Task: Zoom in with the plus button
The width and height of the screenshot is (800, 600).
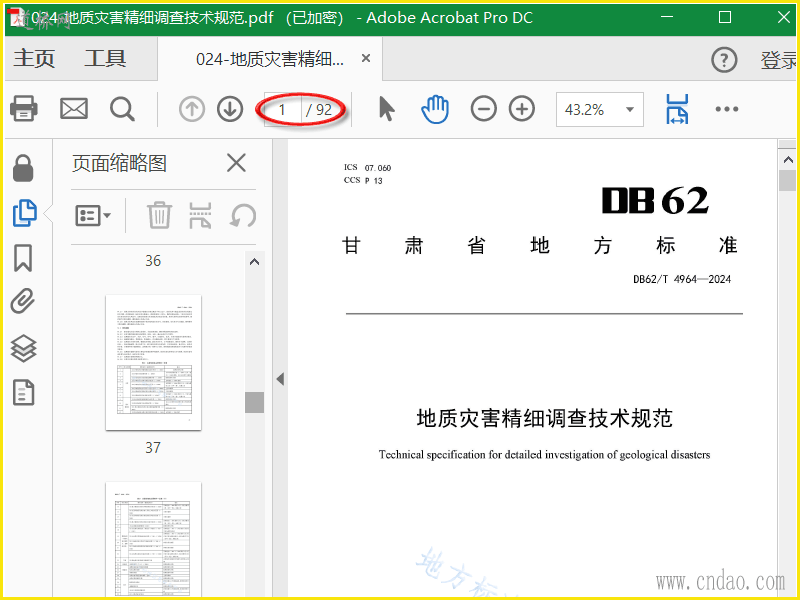Action: [522, 109]
